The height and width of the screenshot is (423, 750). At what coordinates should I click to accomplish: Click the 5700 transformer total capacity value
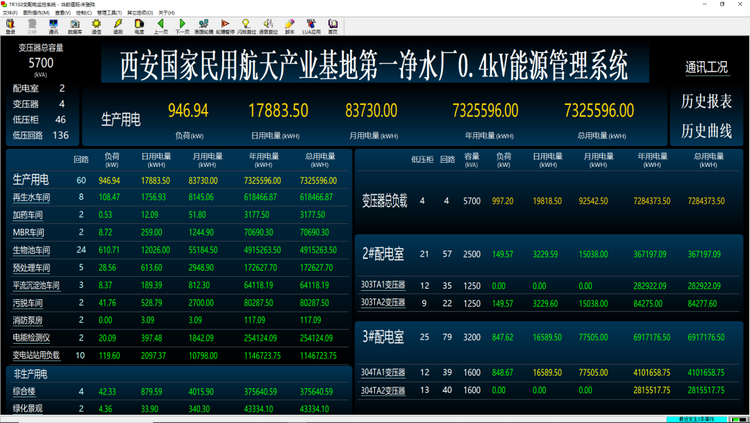click(41, 63)
